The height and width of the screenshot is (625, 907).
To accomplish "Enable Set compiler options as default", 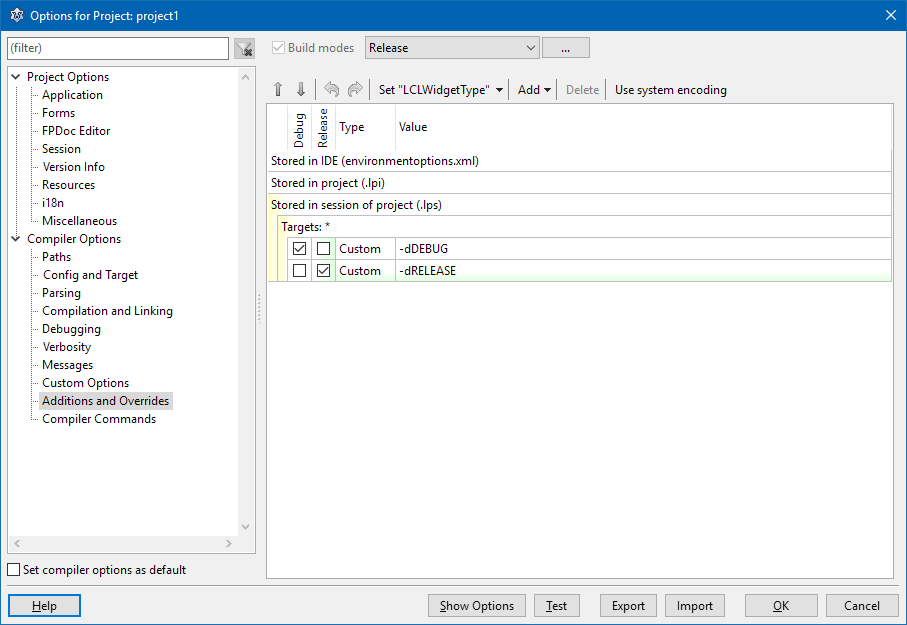I will [14, 570].
